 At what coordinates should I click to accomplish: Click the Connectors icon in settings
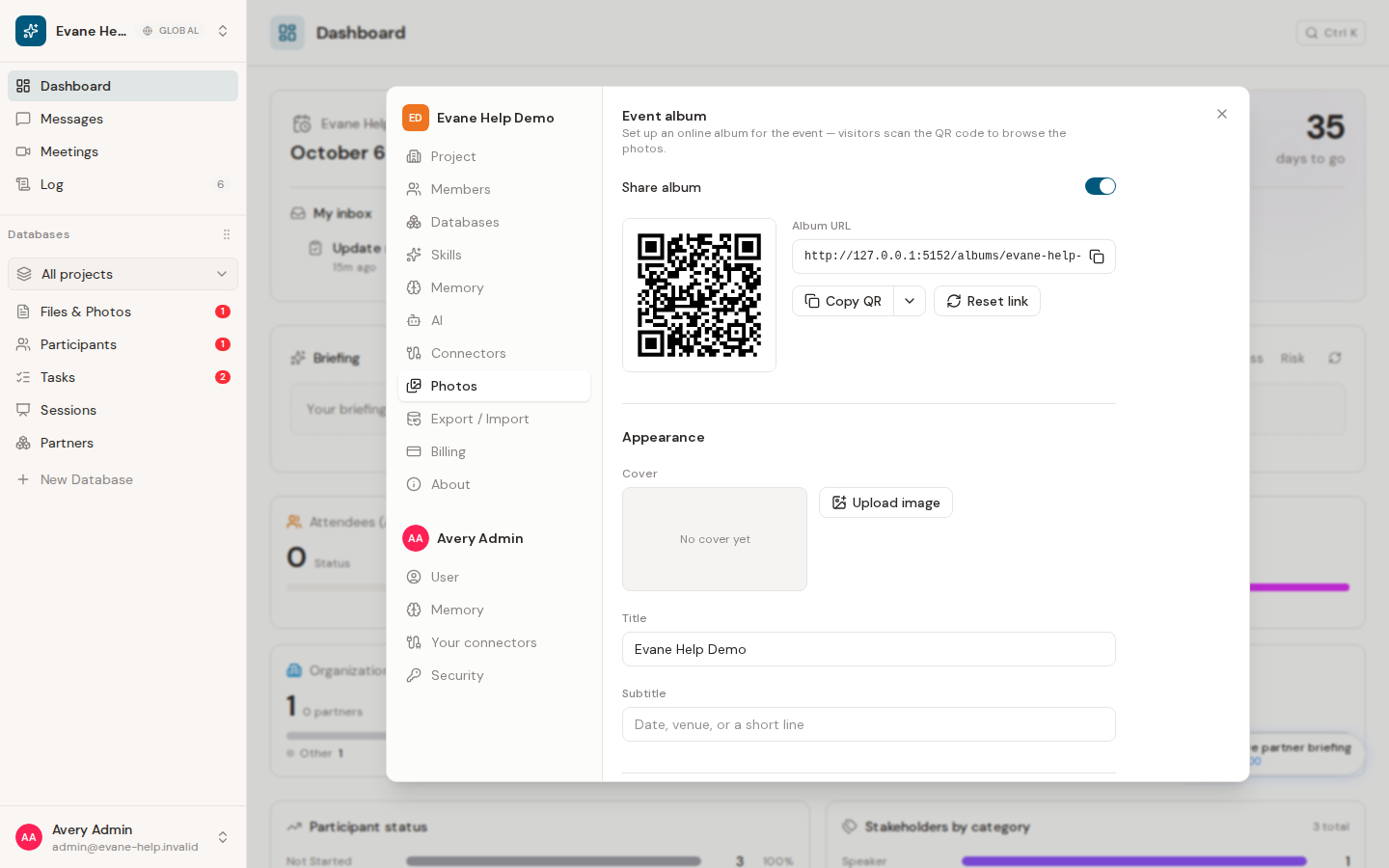tap(414, 353)
